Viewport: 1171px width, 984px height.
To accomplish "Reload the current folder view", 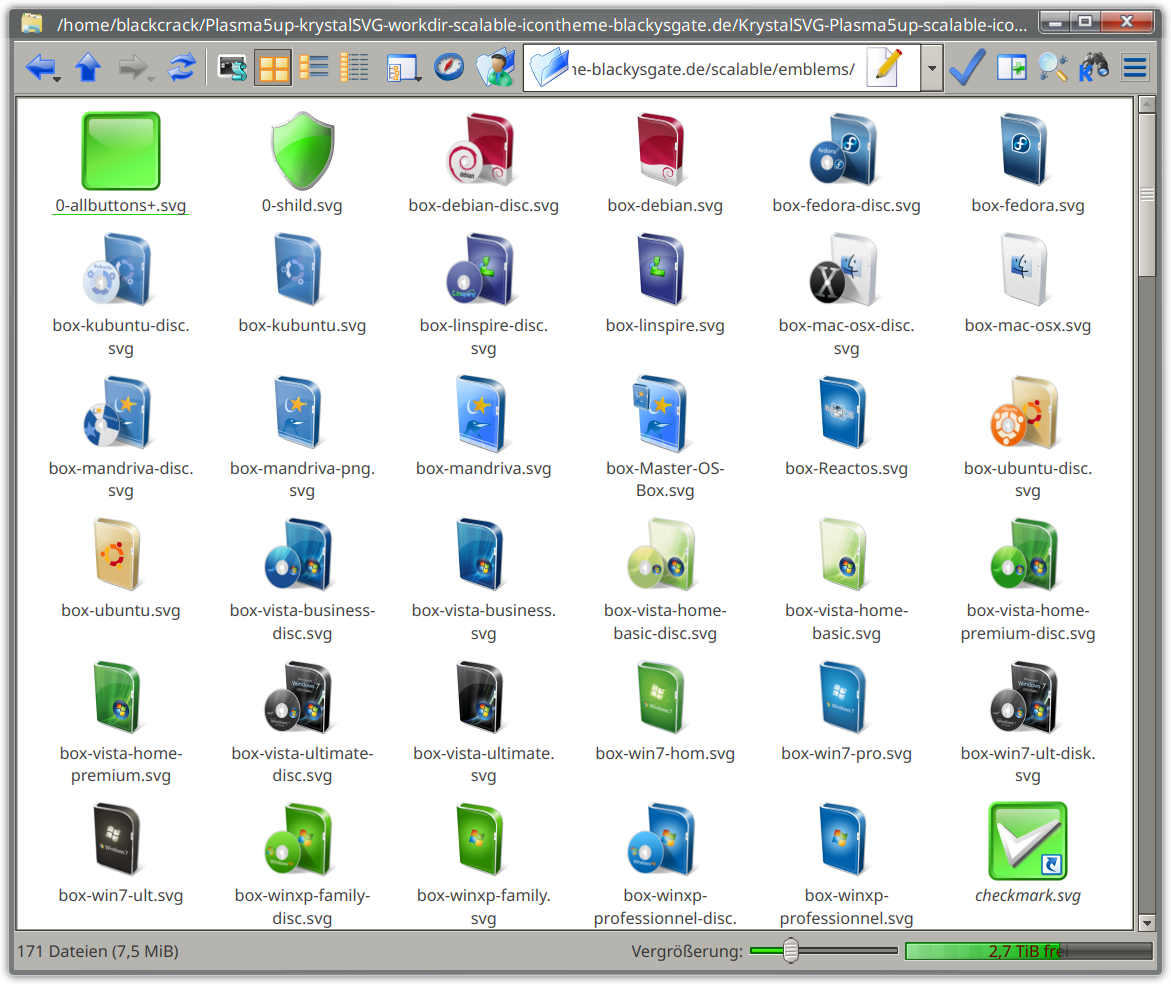I will pos(181,68).
